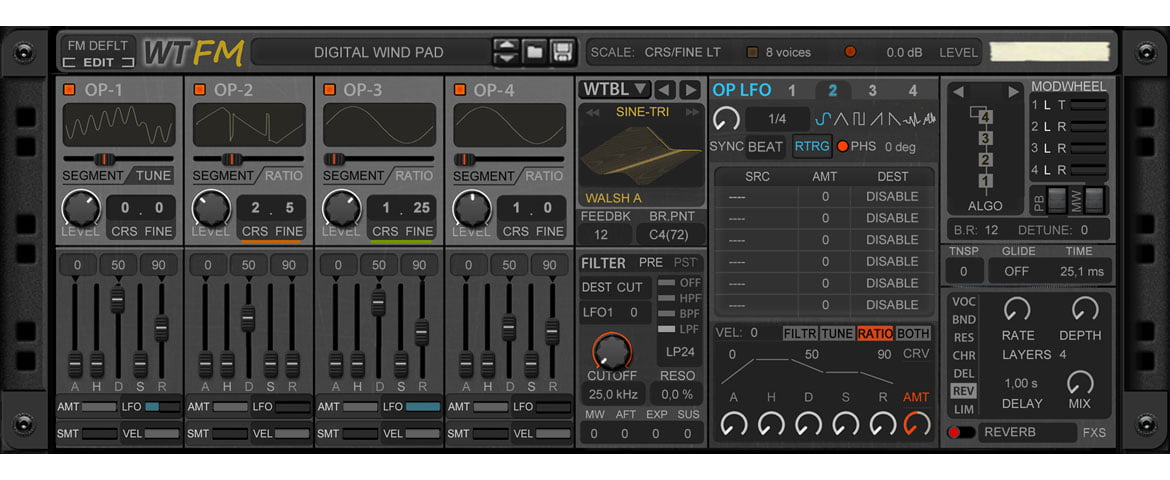
Task: Set velocity target to FILTR
Action: tap(800, 334)
